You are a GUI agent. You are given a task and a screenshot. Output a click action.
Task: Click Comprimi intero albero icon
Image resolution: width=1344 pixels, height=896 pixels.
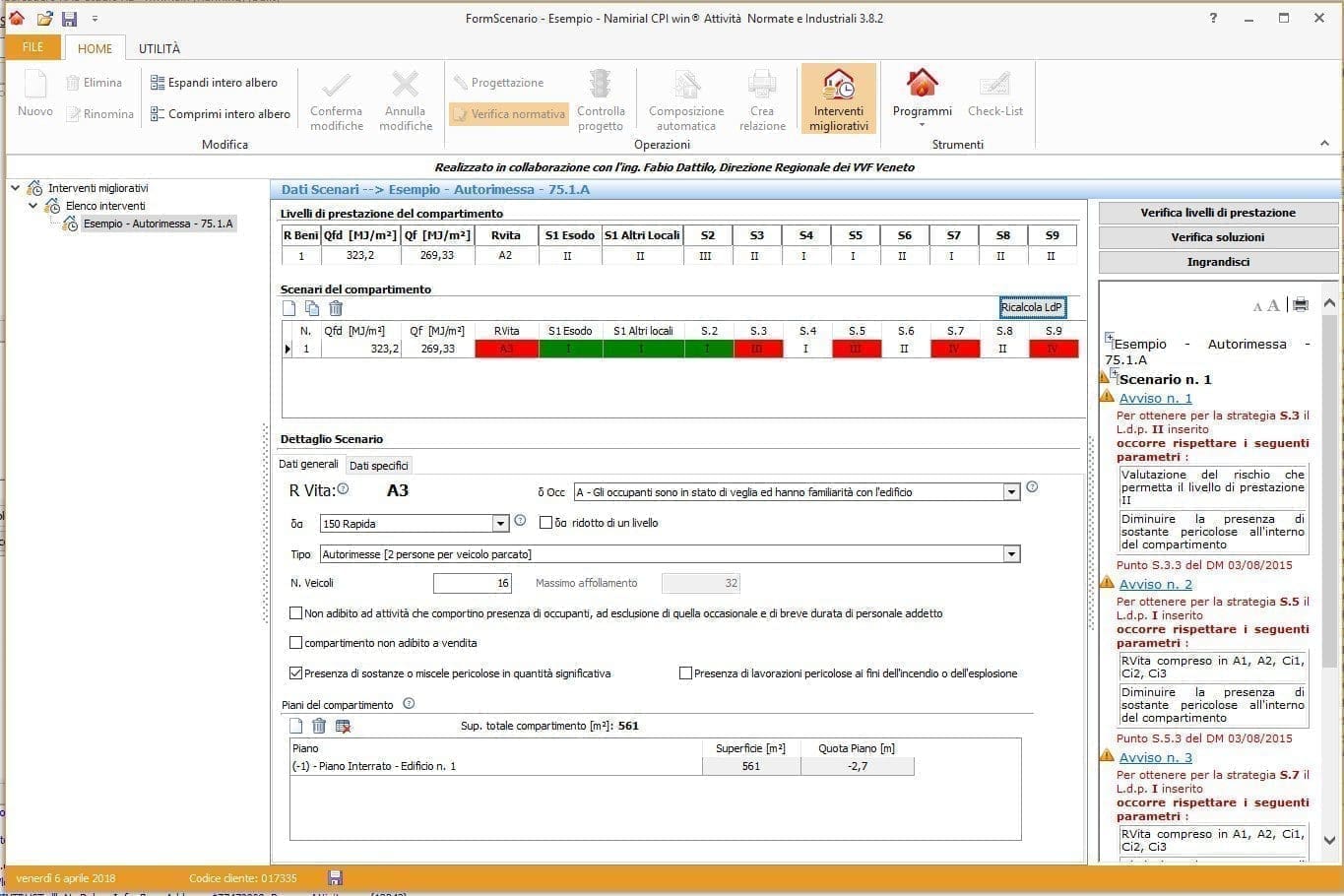tap(158, 114)
